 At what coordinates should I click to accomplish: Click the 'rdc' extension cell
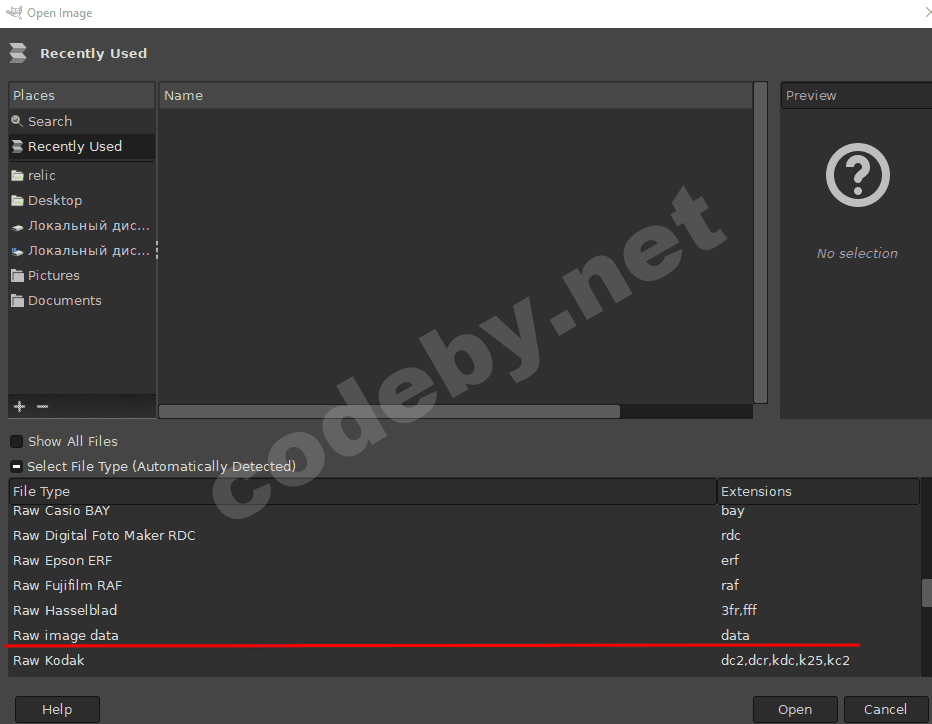(x=731, y=536)
